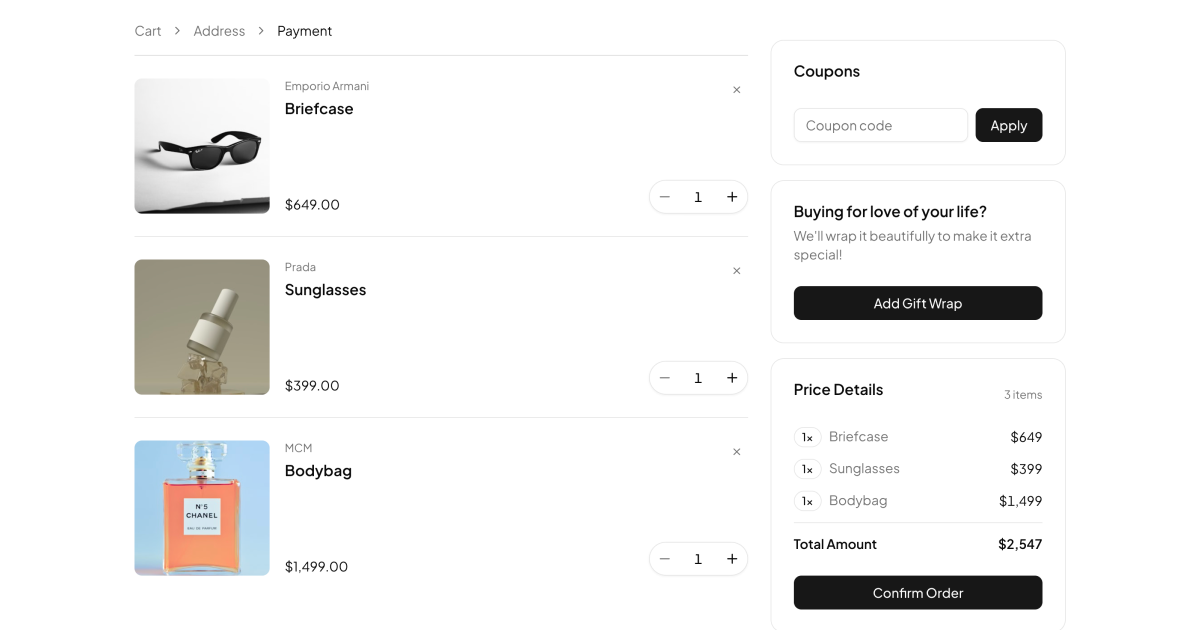This screenshot has height=630, width=1200.
Task: Remove the Prada Sunglasses using the X icon
Action: pos(737,271)
